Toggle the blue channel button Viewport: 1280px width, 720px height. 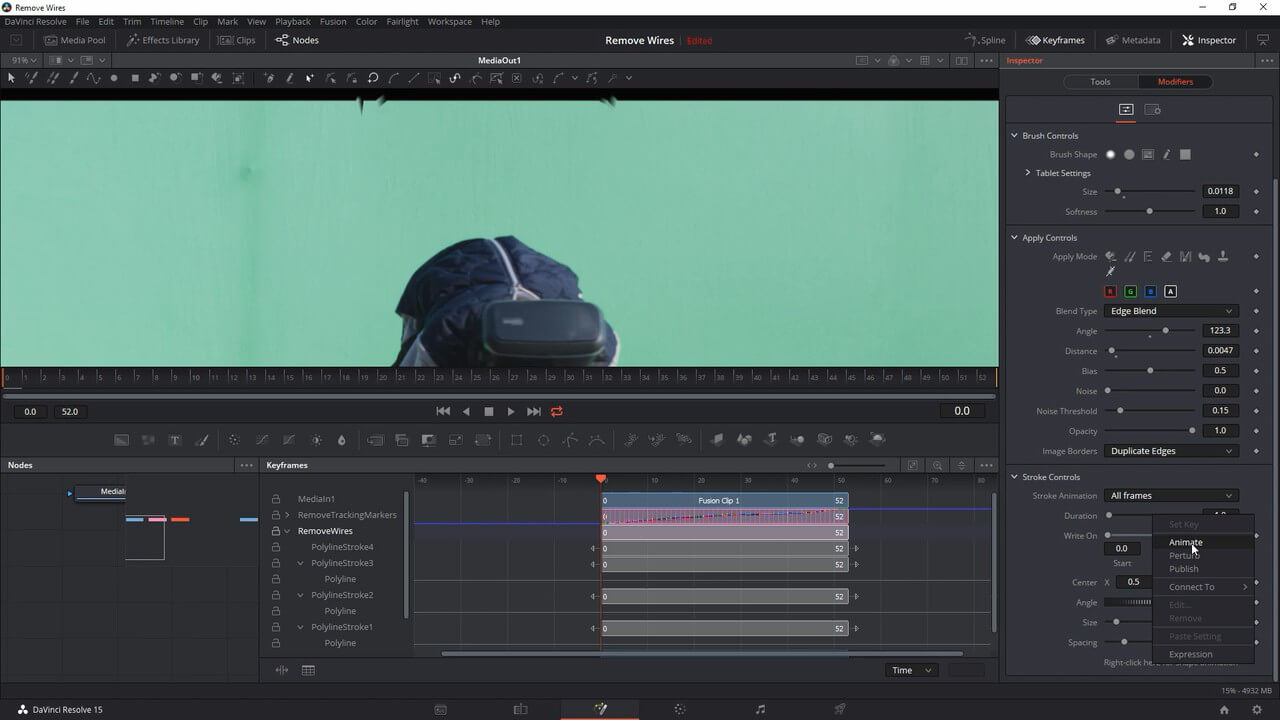pyautogui.click(x=1150, y=291)
